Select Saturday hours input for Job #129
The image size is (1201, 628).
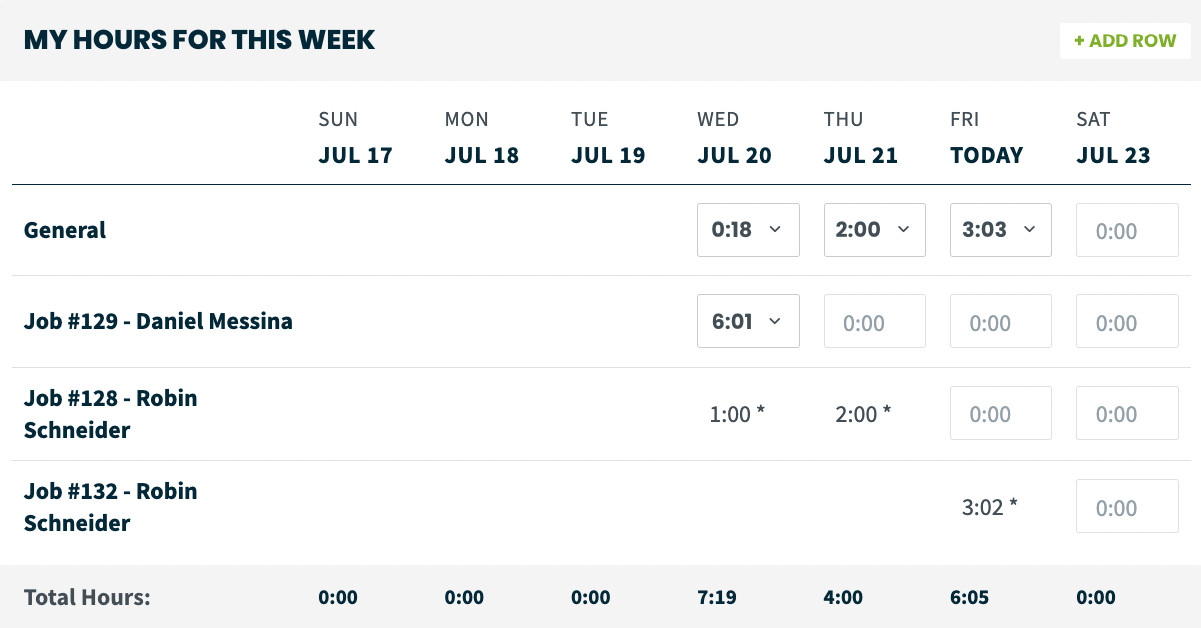tap(1127, 320)
